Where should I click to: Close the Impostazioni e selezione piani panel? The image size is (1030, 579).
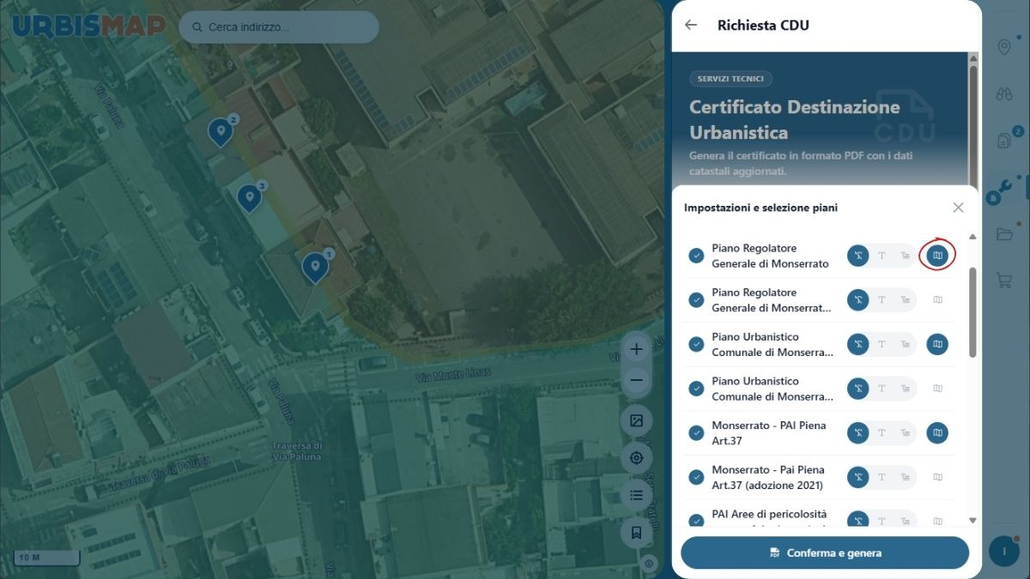pyautogui.click(x=958, y=208)
